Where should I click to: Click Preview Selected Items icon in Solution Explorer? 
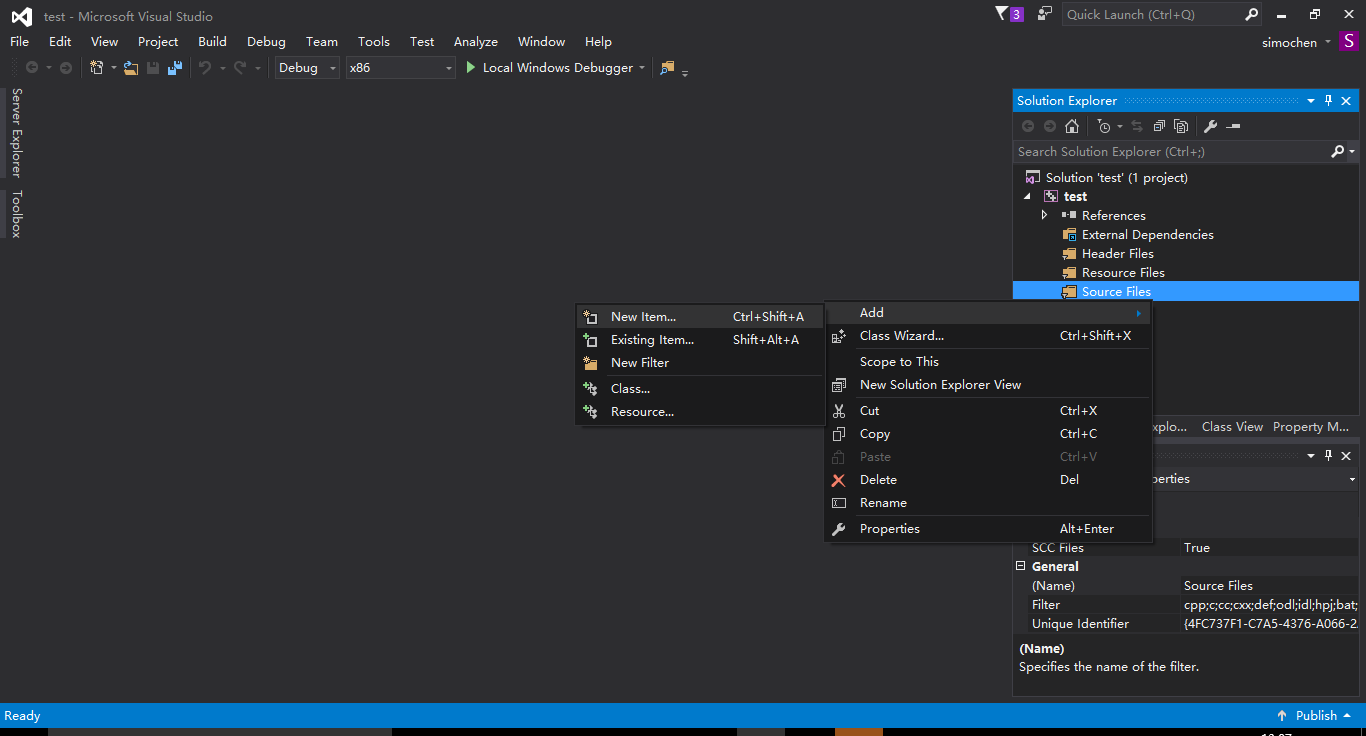tap(1233, 126)
